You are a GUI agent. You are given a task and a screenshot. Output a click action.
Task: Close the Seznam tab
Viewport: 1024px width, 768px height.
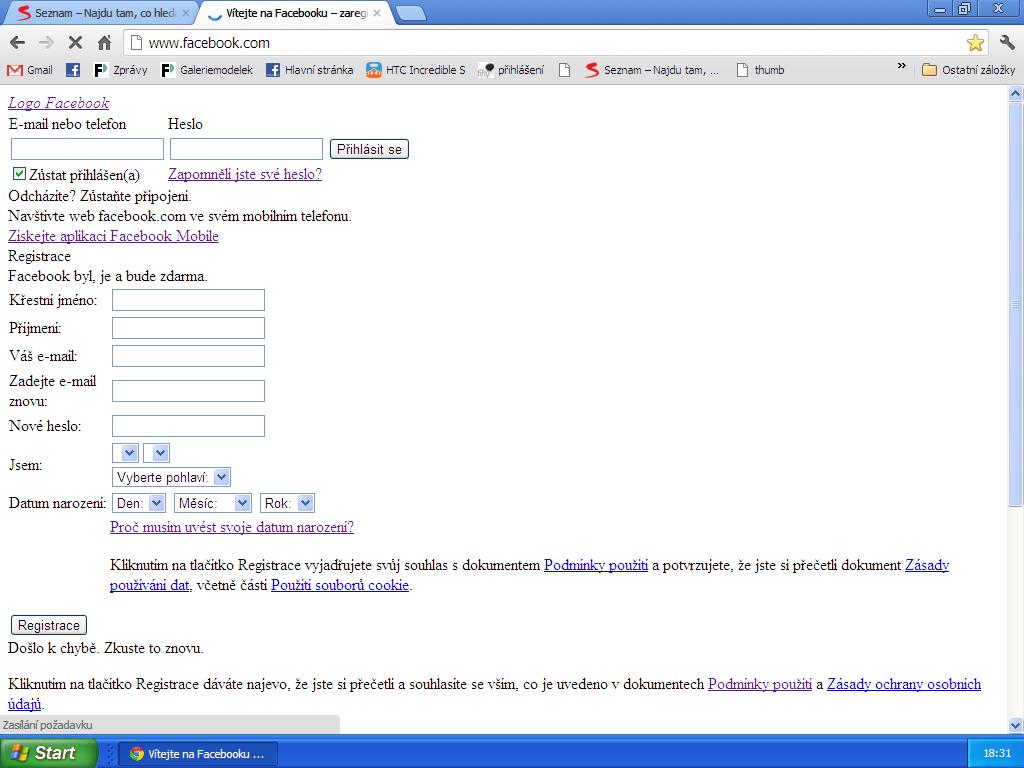[185, 13]
